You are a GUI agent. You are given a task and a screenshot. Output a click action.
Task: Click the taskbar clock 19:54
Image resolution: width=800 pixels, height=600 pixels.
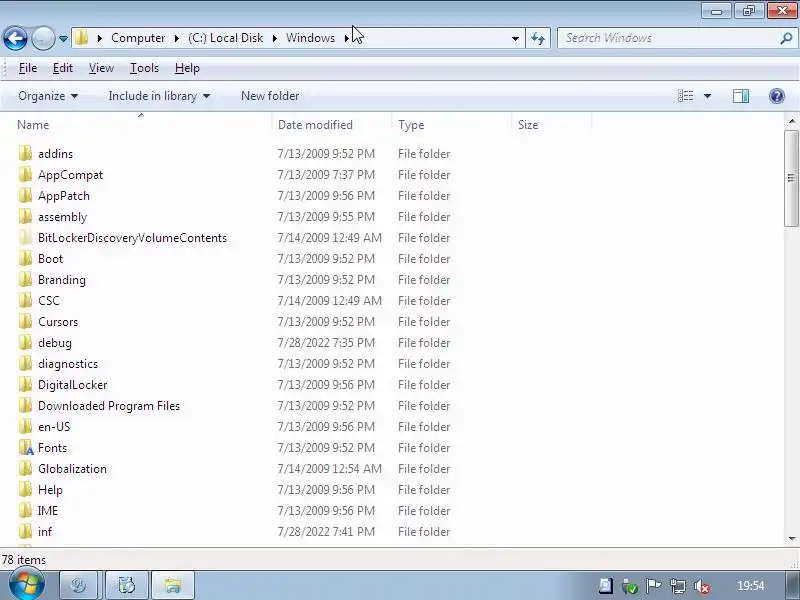click(751, 586)
